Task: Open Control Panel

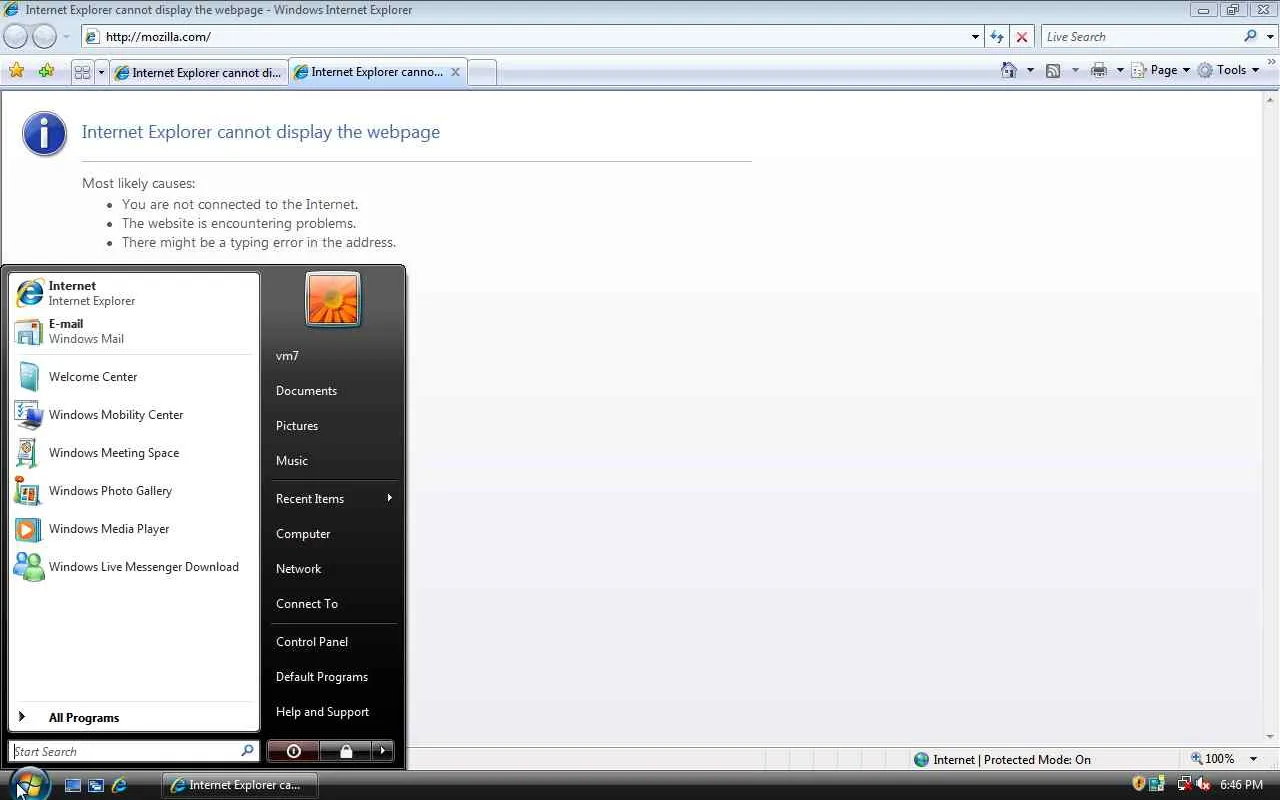Action: [333, 642]
